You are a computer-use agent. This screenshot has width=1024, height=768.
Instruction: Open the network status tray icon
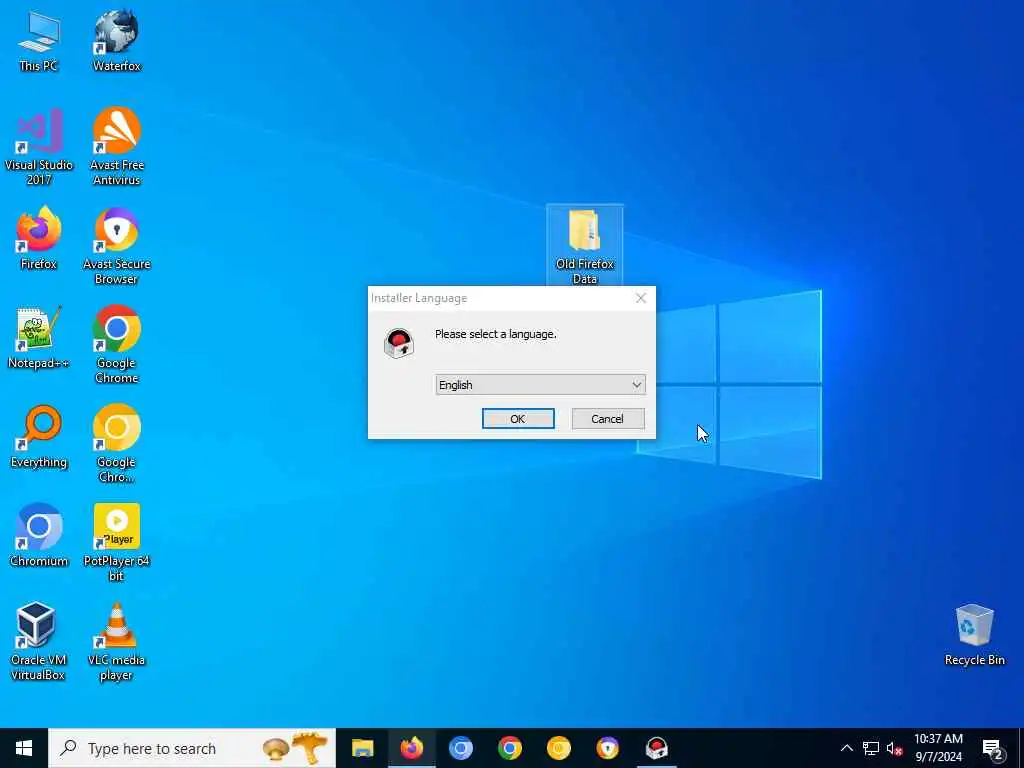871,748
